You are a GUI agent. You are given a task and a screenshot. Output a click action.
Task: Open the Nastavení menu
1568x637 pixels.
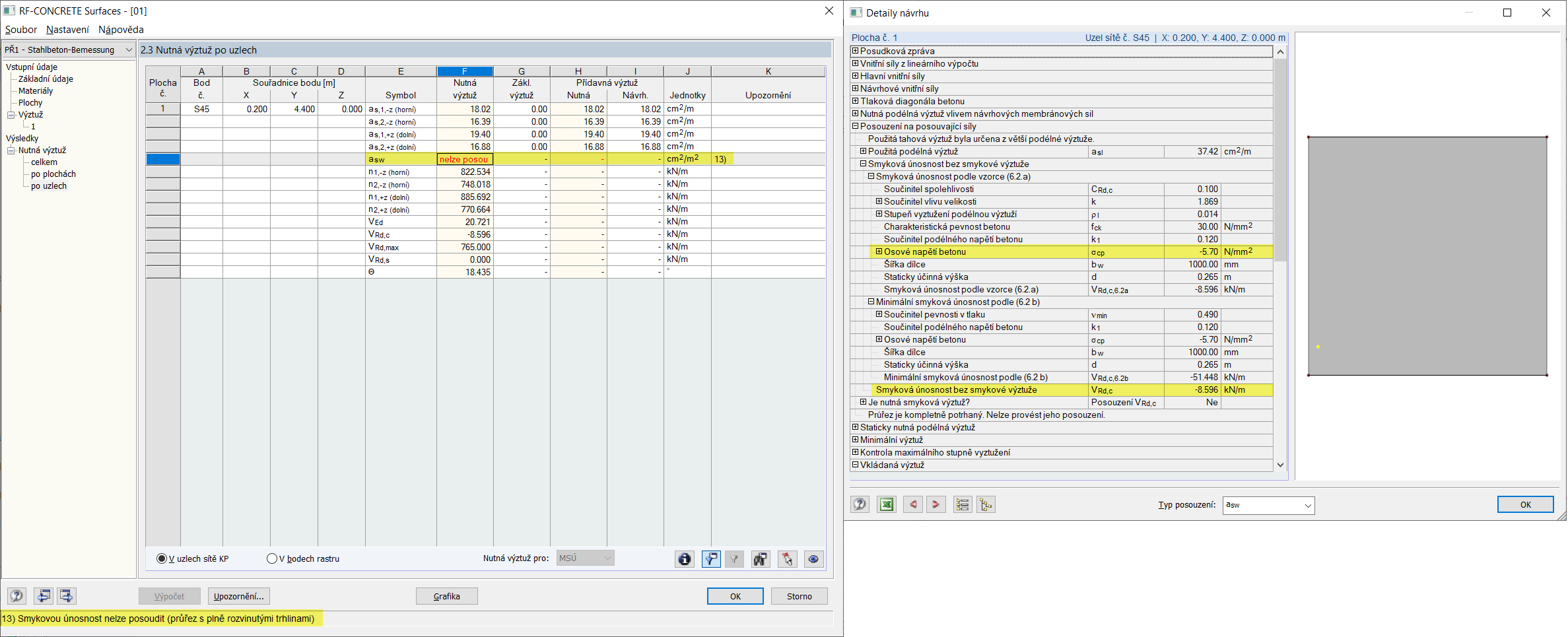click(67, 30)
